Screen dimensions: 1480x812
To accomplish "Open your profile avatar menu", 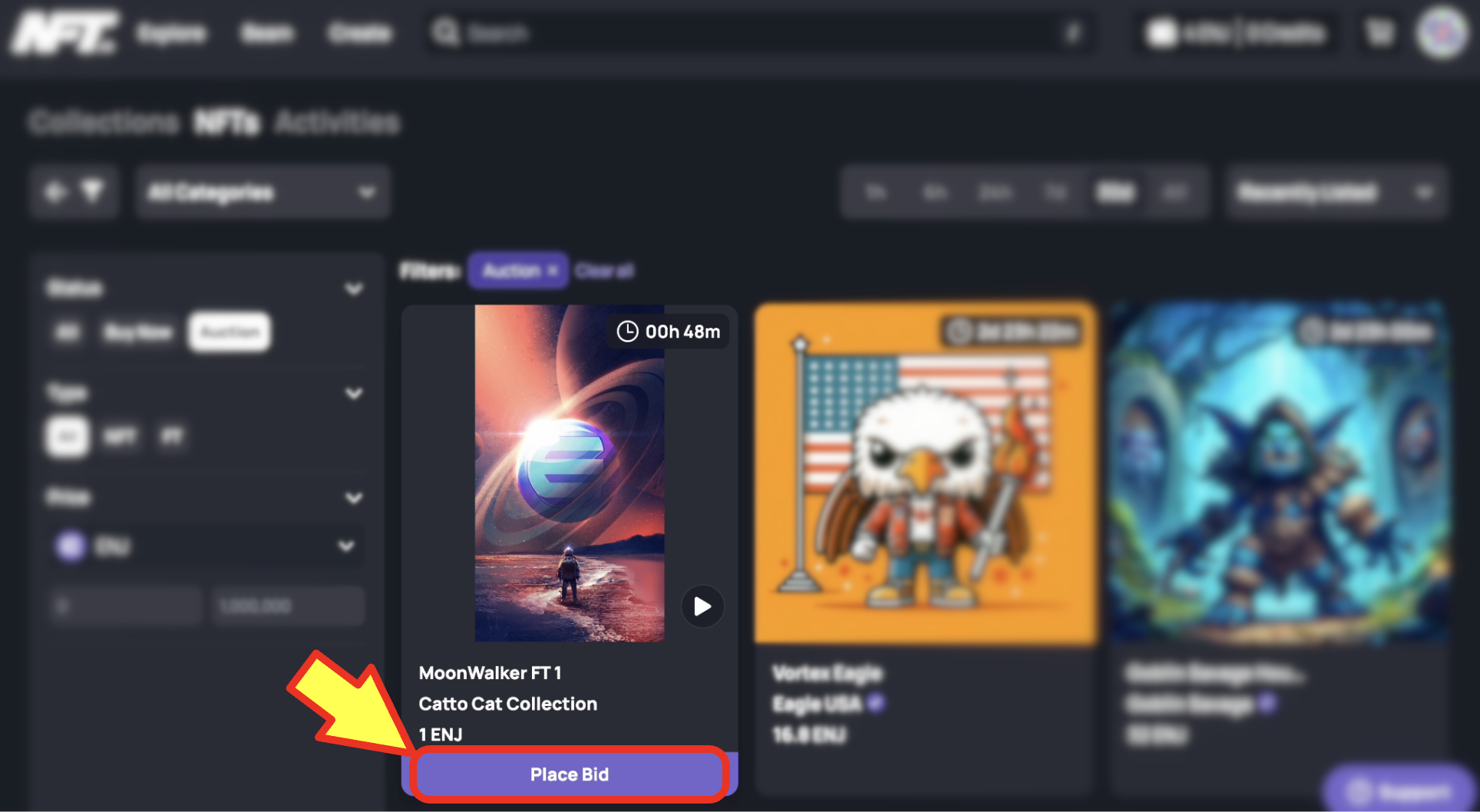I will (1442, 32).
